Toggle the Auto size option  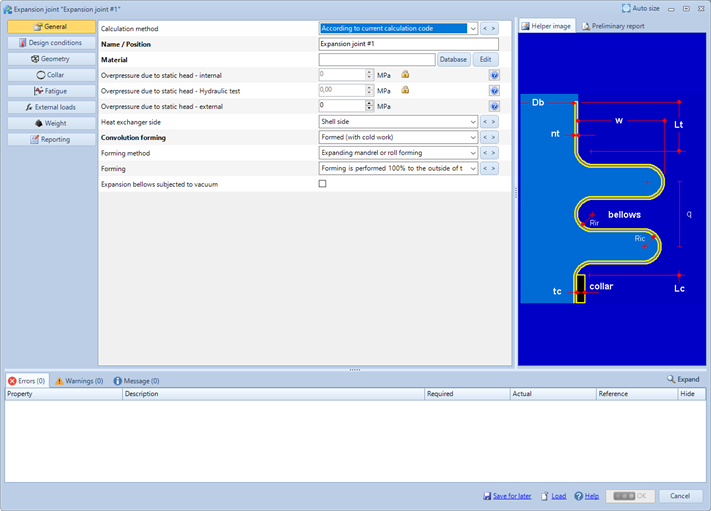641,9
